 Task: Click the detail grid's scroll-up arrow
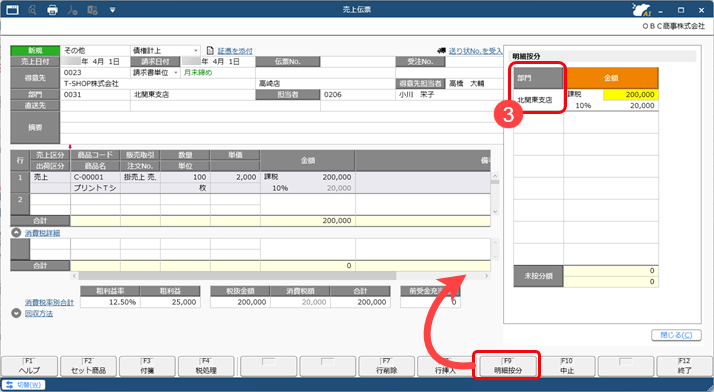pyautogui.click(x=495, y=176)
